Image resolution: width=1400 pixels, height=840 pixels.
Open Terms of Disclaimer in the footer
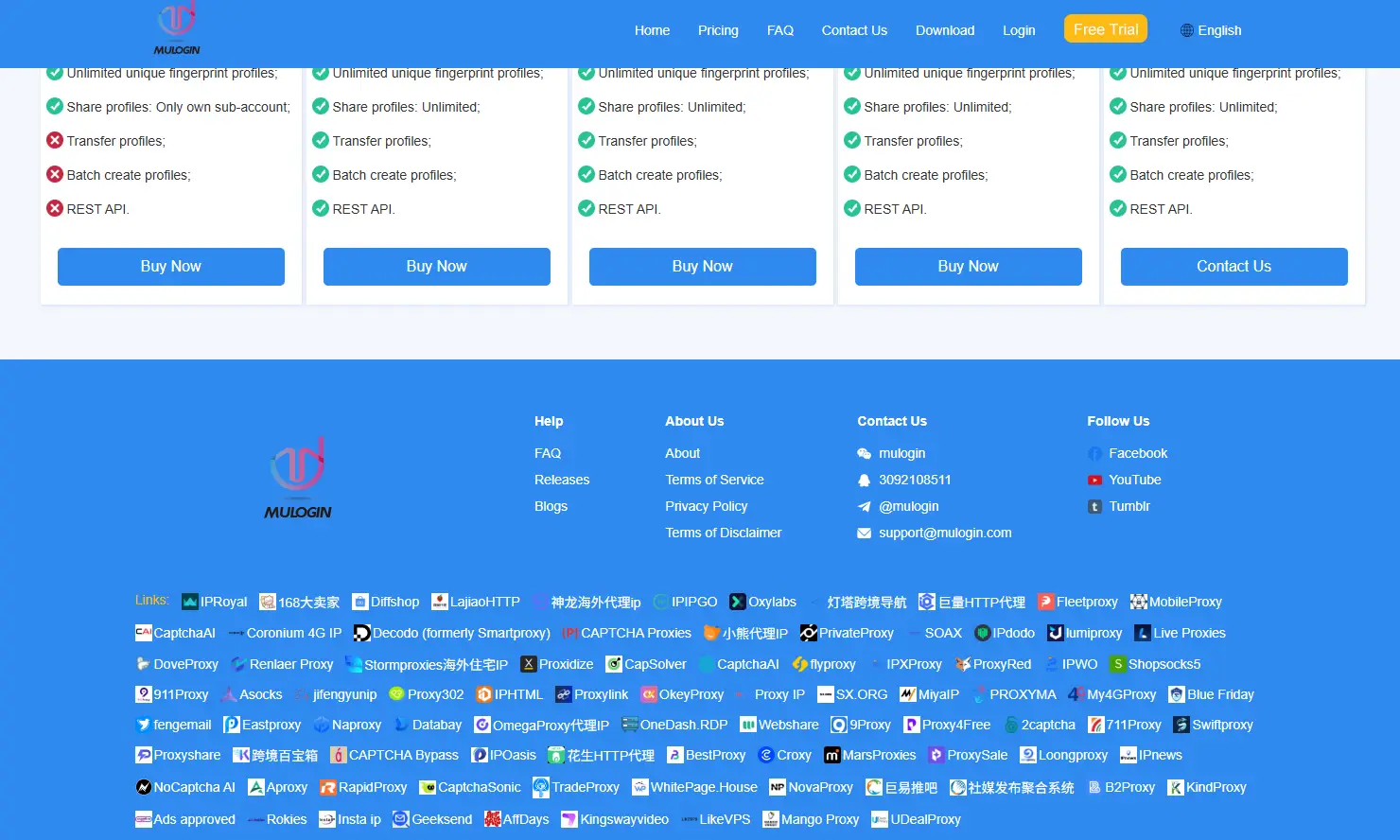pos(724,534)
